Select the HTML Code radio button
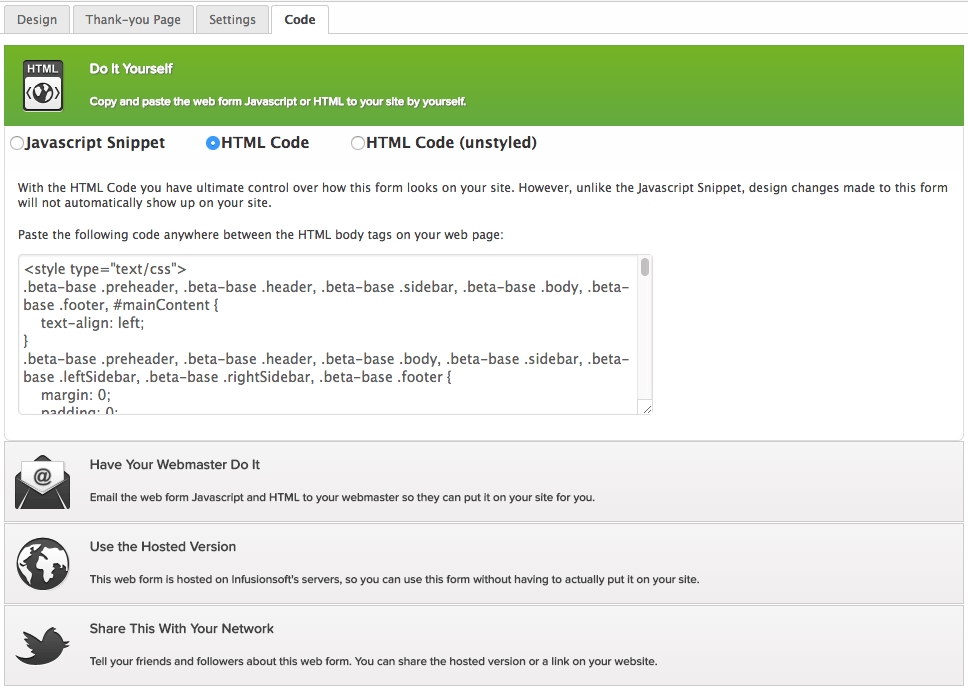The width and height of the screenshot is (968, 688). [x=213, y=143]
